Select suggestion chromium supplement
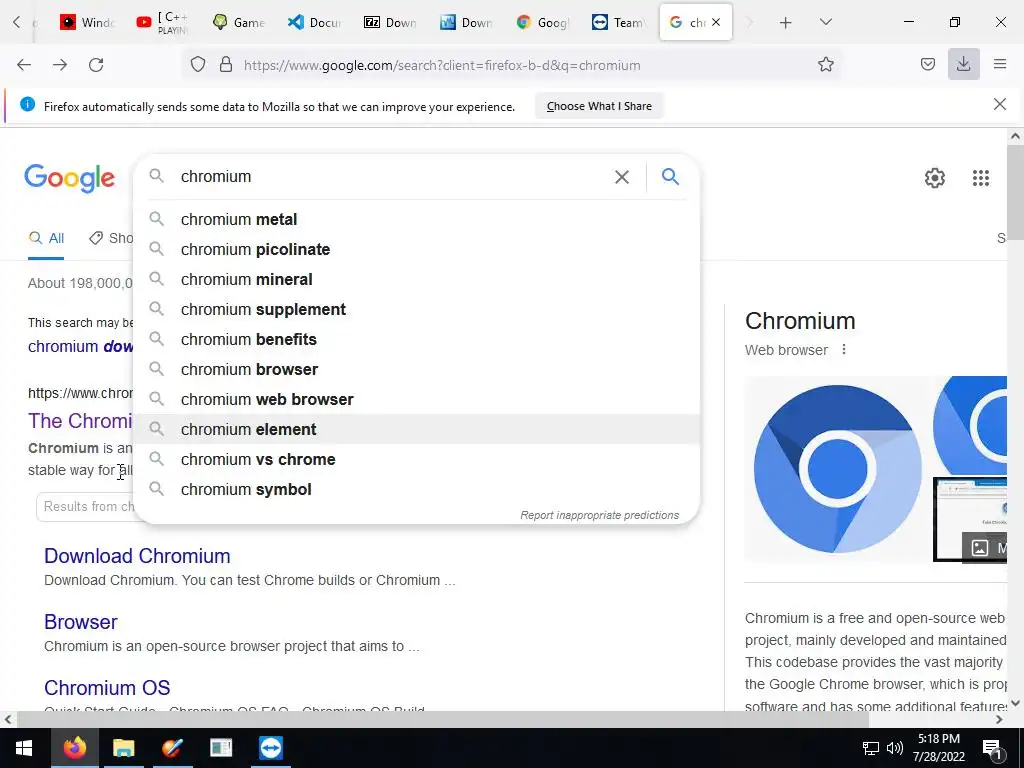Viewport: 1024px width, 768px height. coord(417,310)
